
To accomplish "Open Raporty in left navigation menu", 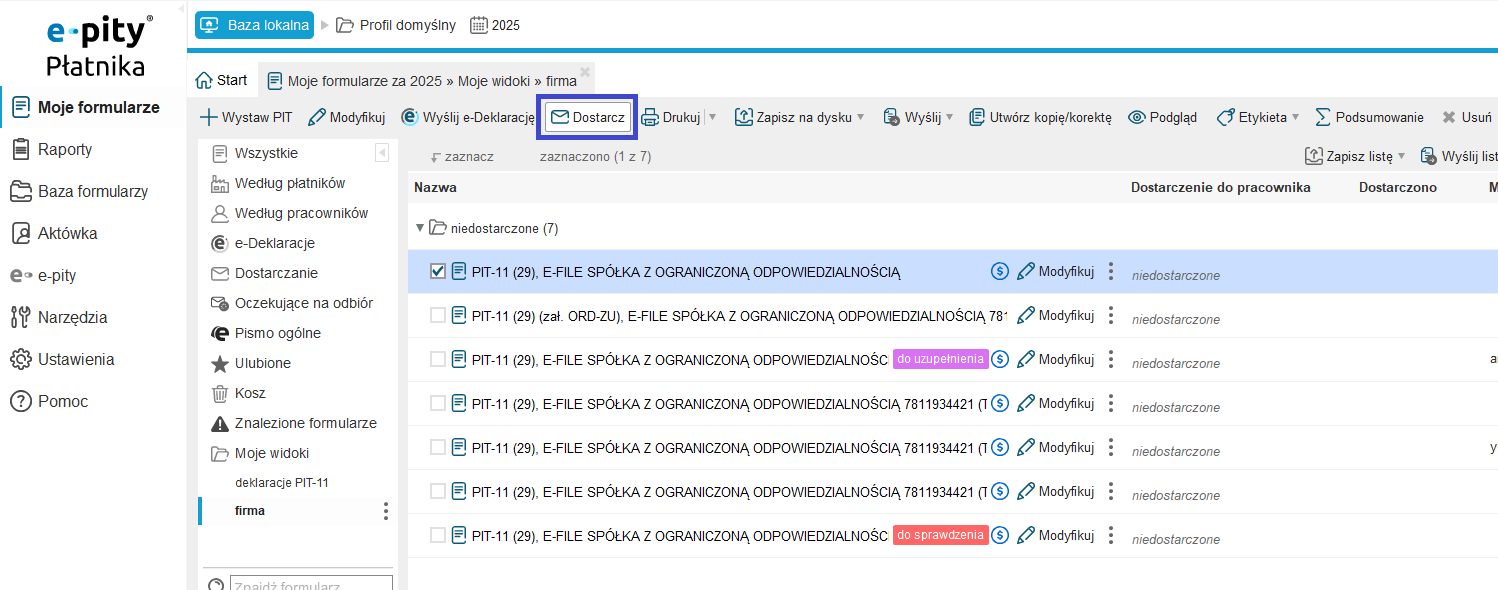I will click(65, 149).
